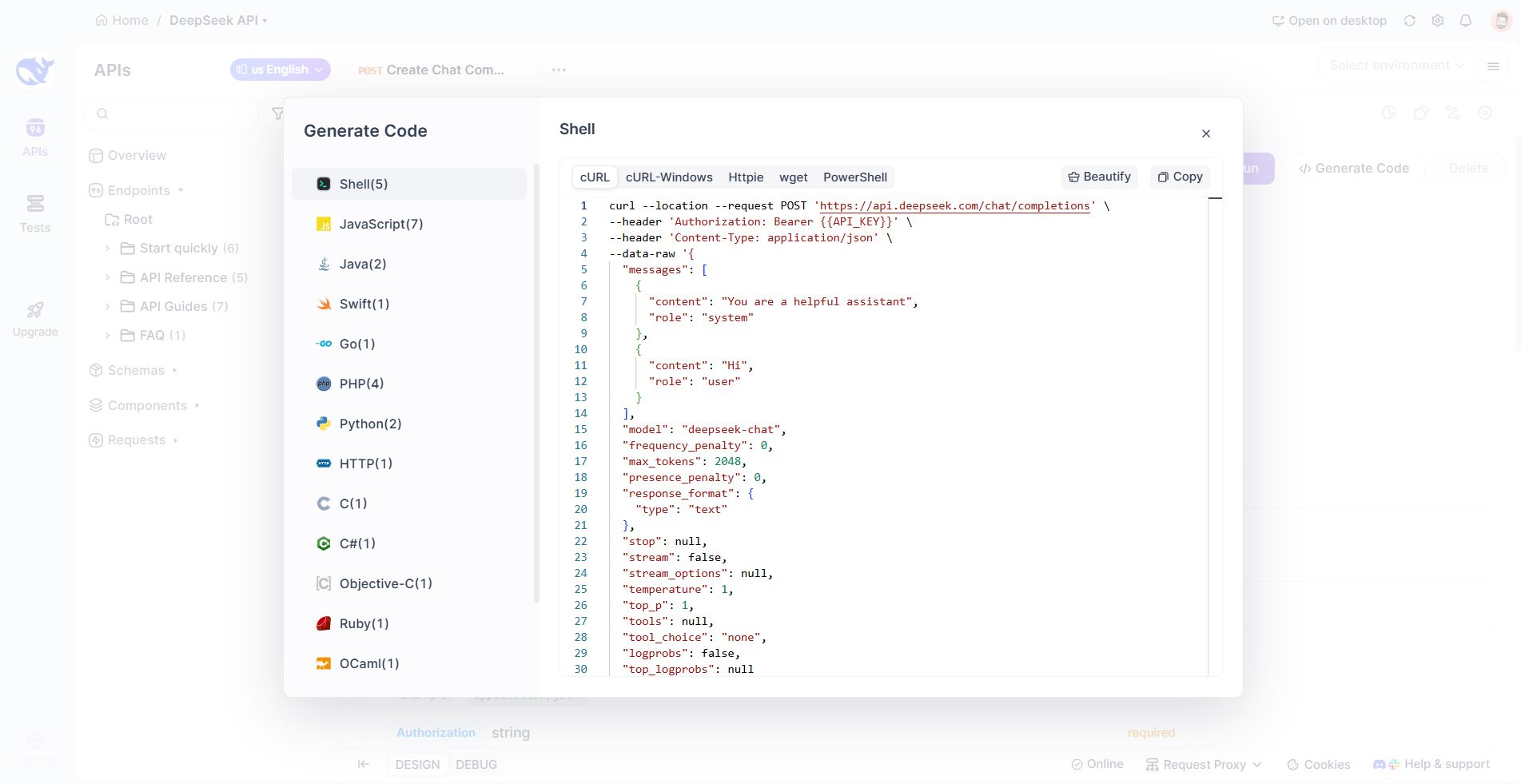Select Swift(1) language option
This screenshot has height=784, width=1521.
(408, 304)
